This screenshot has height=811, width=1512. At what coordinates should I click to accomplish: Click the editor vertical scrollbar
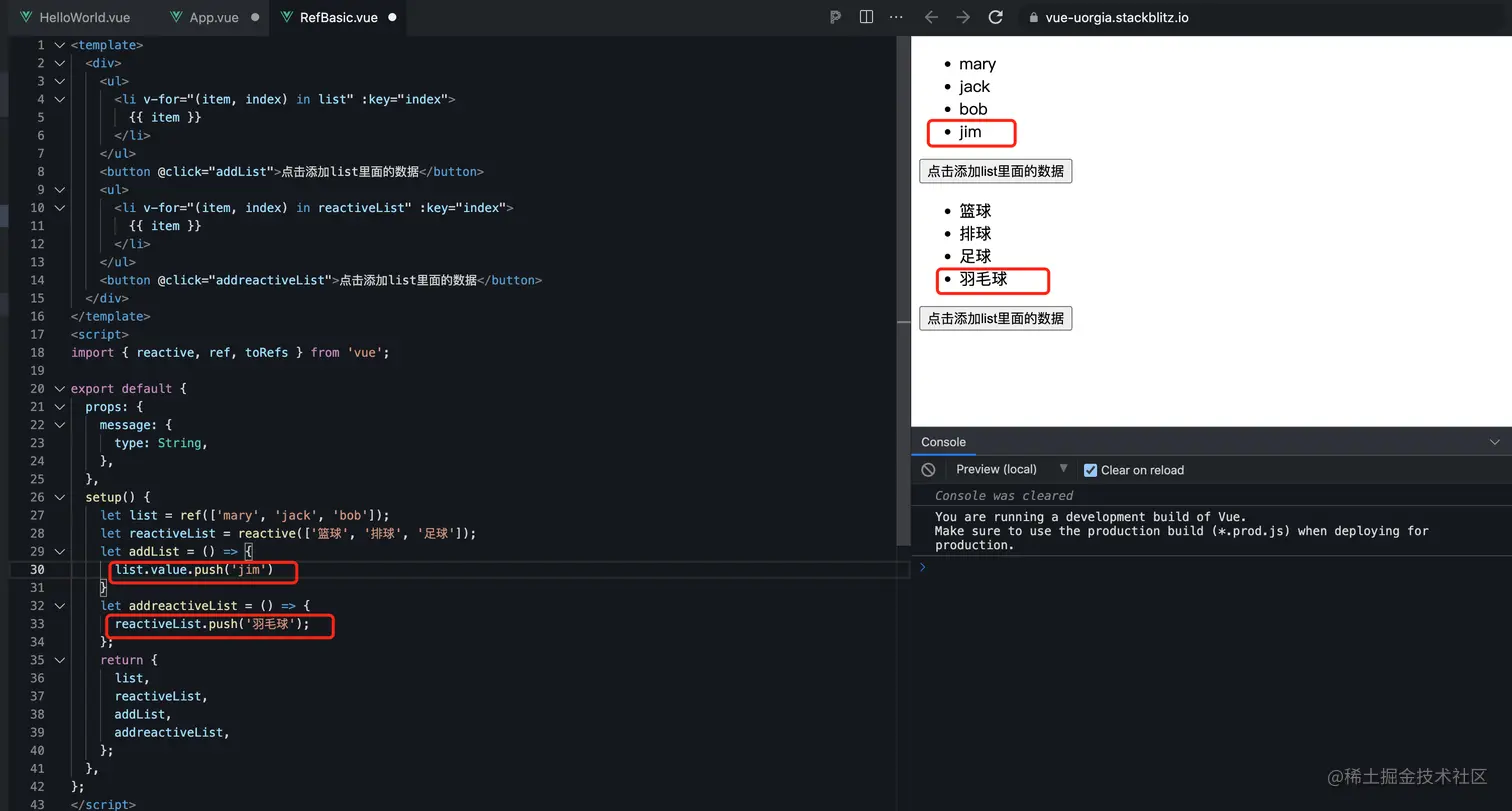pos(904,290)
